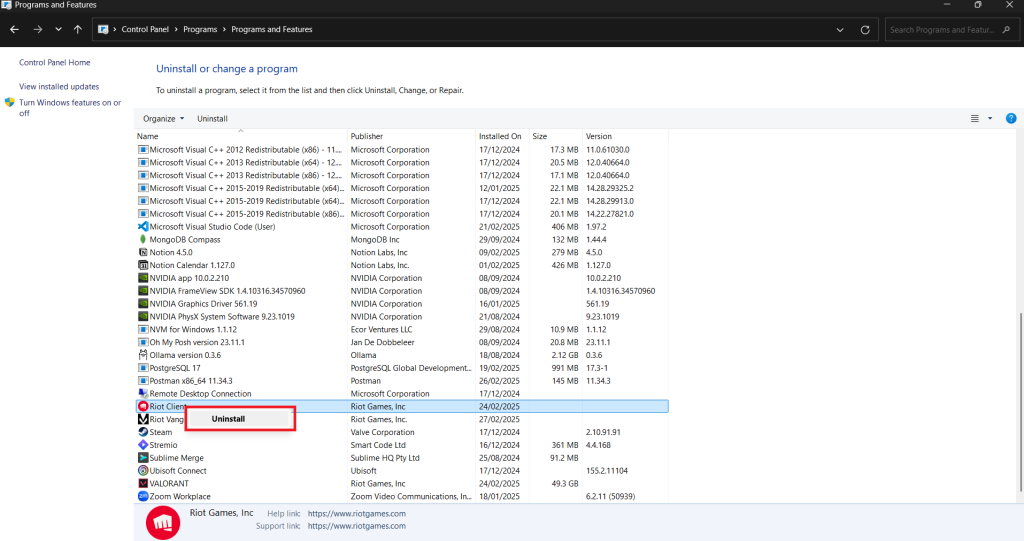Open the riotgames.com Help link
1024x541 pixels.
pyautogui.click(x=357, y=514)
